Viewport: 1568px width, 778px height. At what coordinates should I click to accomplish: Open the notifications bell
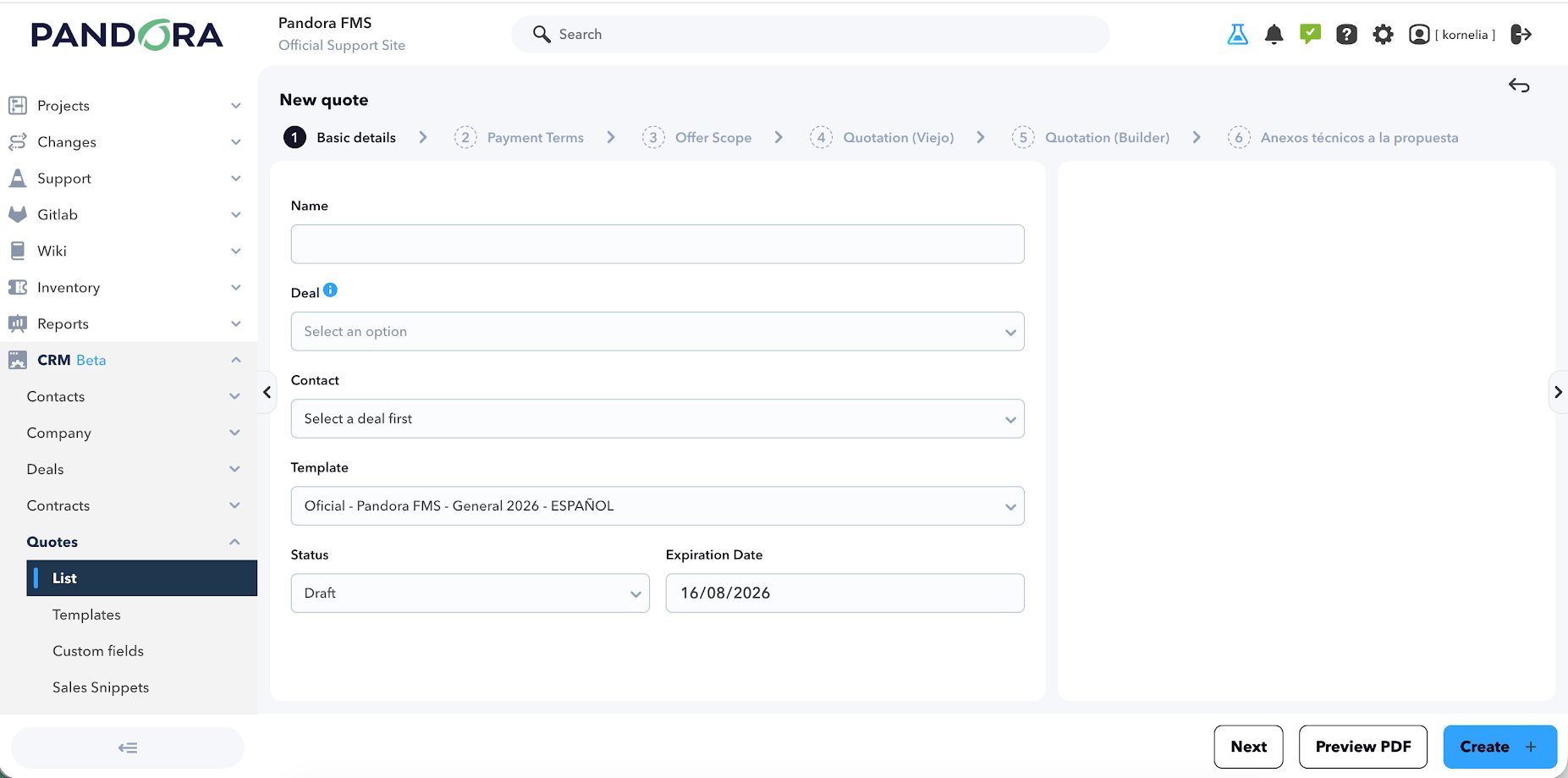click(x=1274, y=35)
